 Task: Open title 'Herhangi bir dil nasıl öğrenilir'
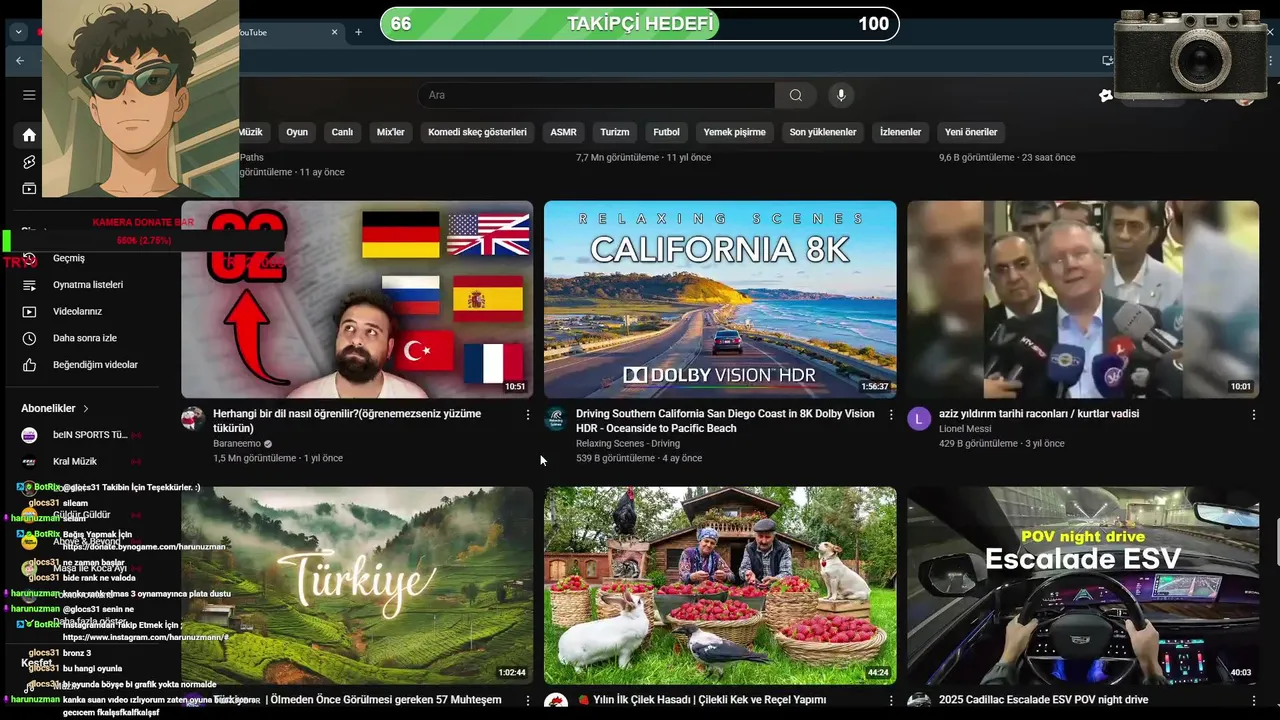347,421
